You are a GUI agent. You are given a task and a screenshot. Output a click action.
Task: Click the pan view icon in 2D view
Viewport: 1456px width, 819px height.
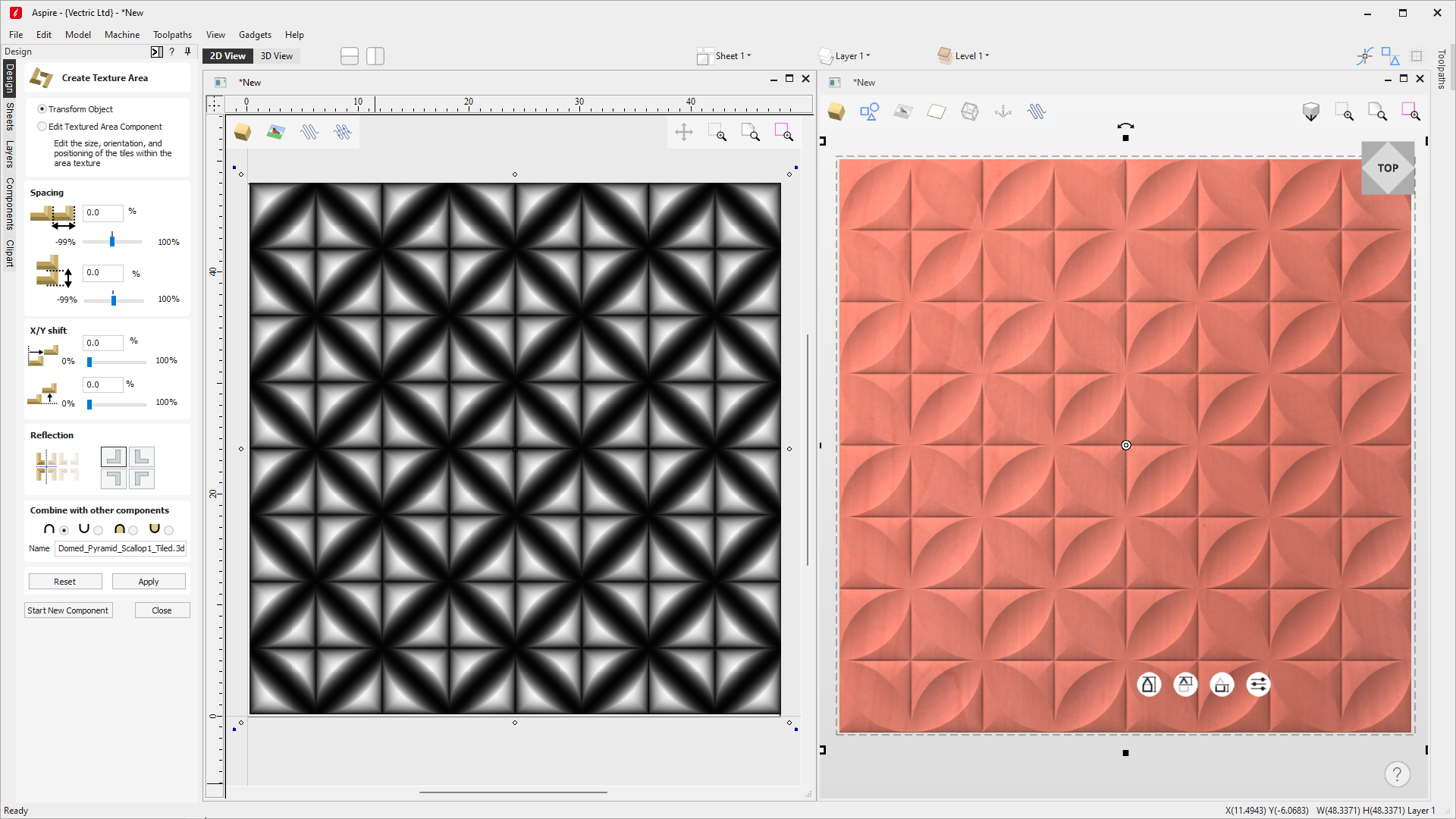(683, 133)
